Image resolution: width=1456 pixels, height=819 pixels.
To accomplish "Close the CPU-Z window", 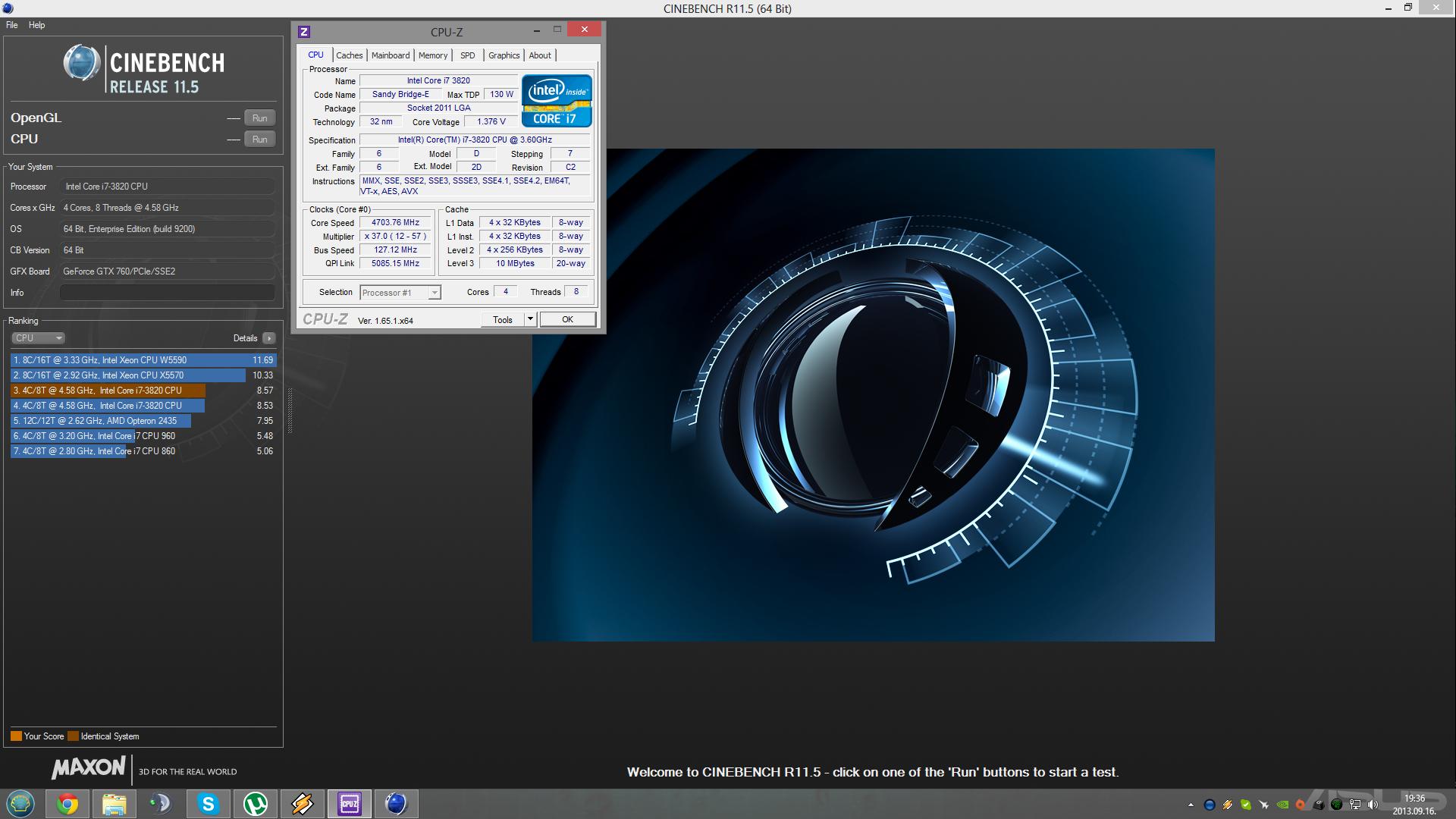I will [x=585, y=30].
